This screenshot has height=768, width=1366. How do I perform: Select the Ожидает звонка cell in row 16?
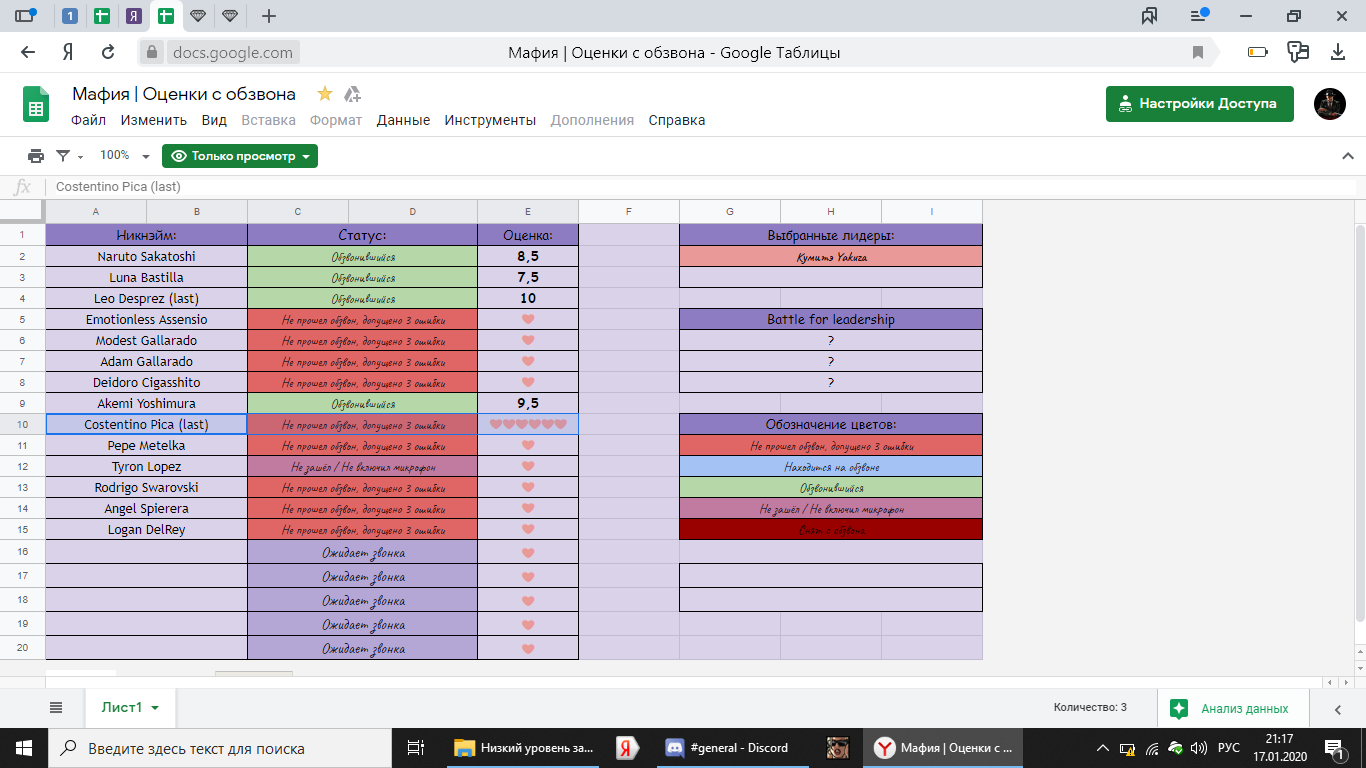(363, 552)
